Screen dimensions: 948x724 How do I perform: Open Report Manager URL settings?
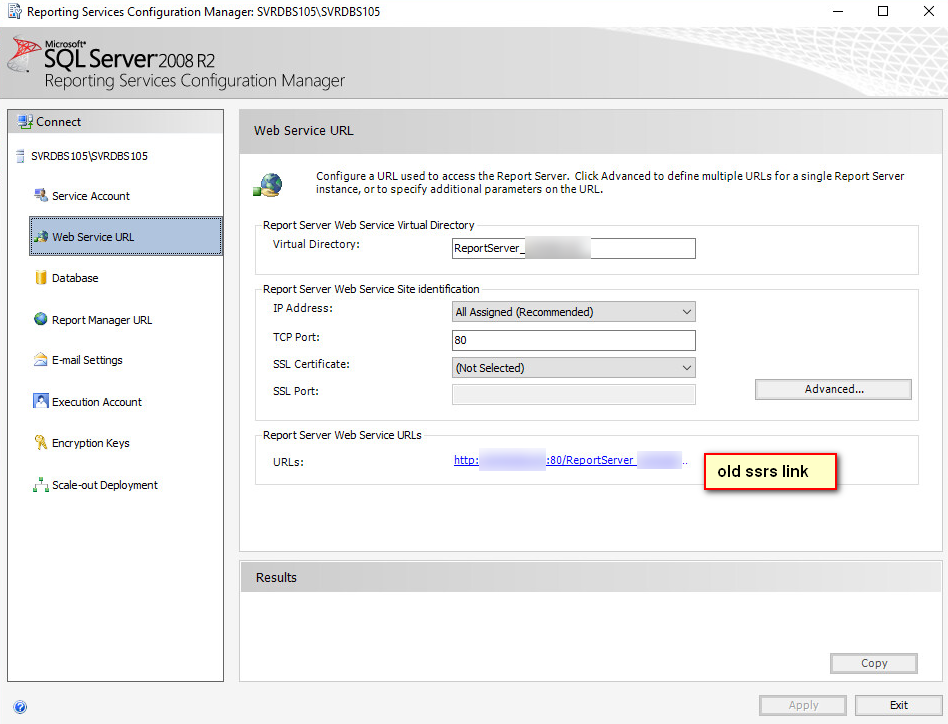[102, 320]
